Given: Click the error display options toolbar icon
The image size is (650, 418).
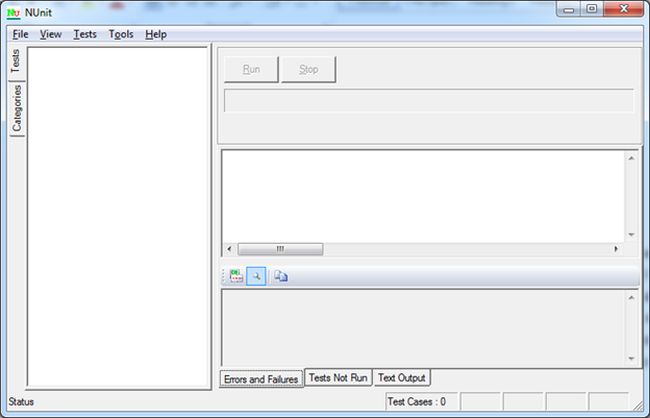Looking at the screenshot, I should coord(236,276).
